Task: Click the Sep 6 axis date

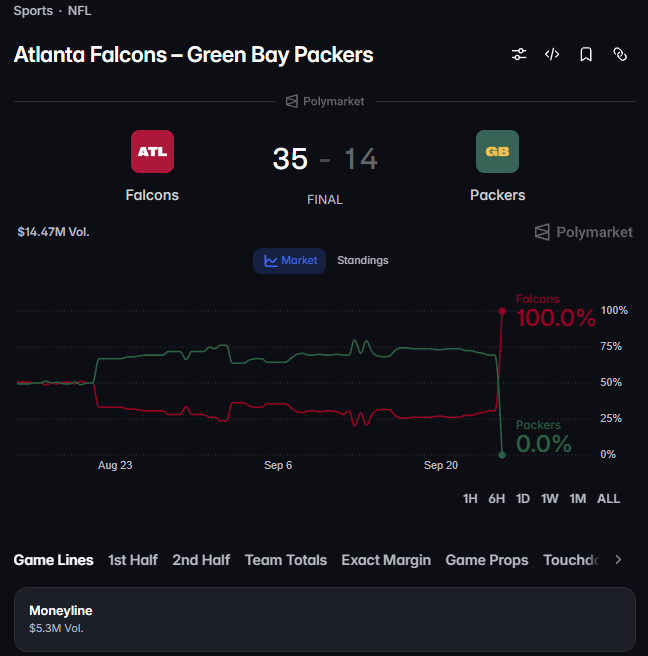Action: coord(278,465)
